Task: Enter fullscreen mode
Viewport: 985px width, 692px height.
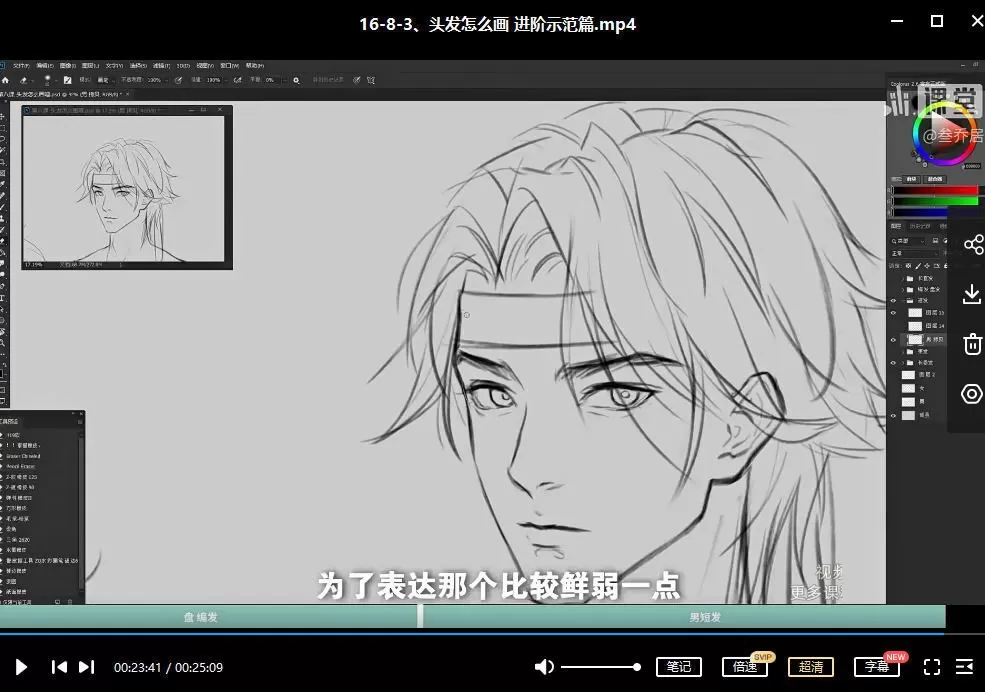Action: [x=931, y=667]
